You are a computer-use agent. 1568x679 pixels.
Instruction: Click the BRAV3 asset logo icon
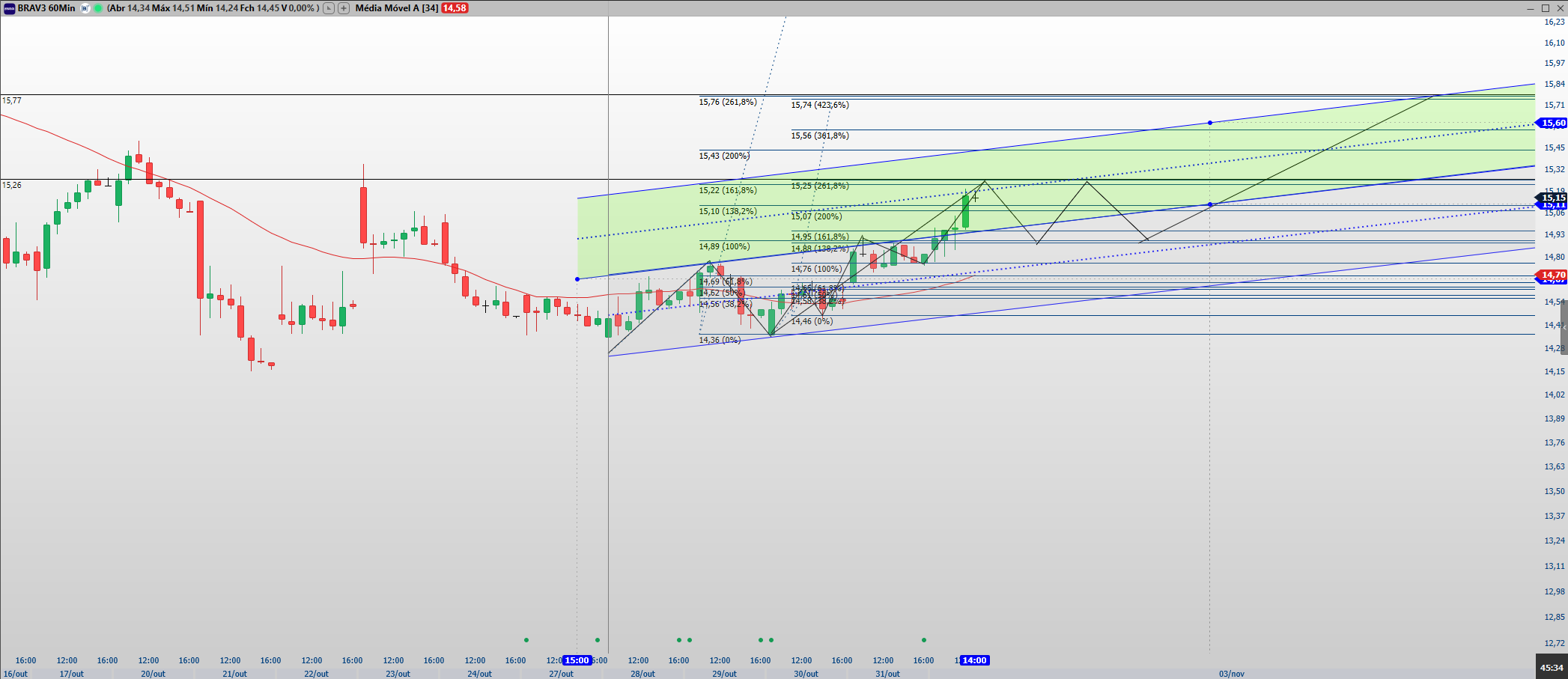(9, 8)
